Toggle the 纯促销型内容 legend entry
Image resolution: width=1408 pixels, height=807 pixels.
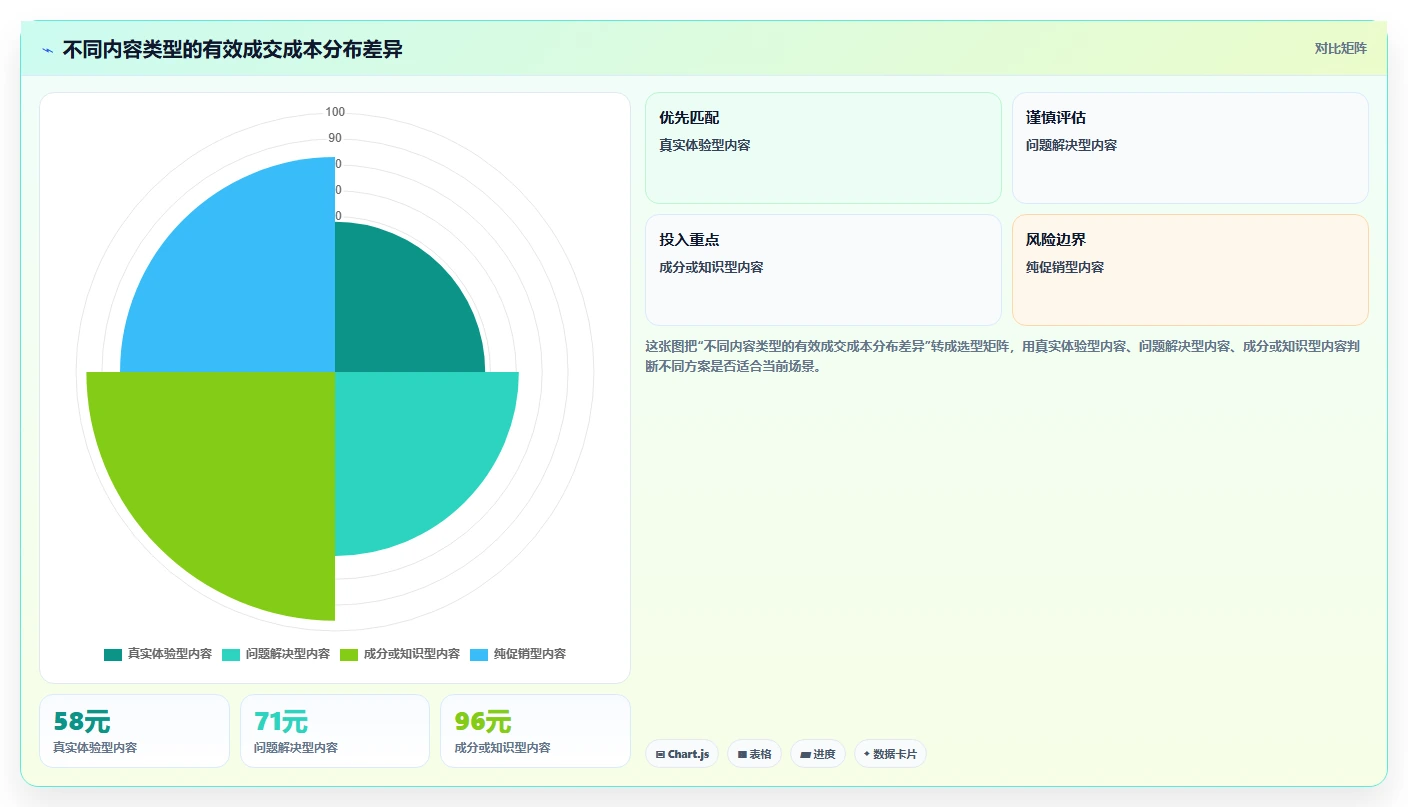point(518,654)
